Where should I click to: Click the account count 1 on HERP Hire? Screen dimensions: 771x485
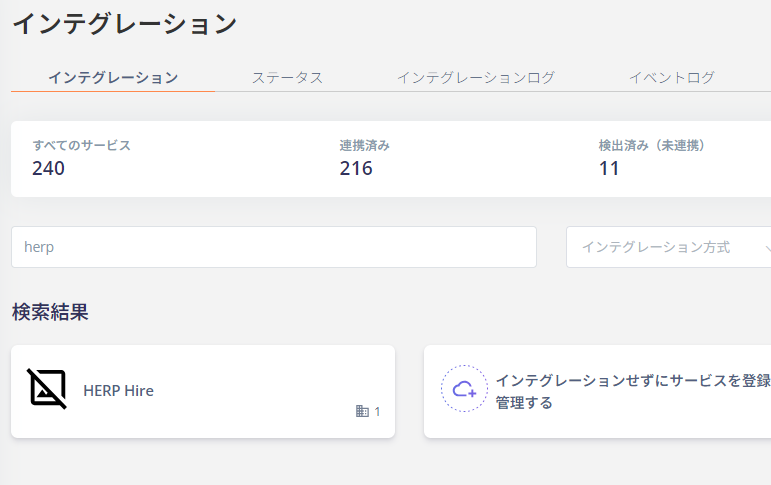pos(377,411)
